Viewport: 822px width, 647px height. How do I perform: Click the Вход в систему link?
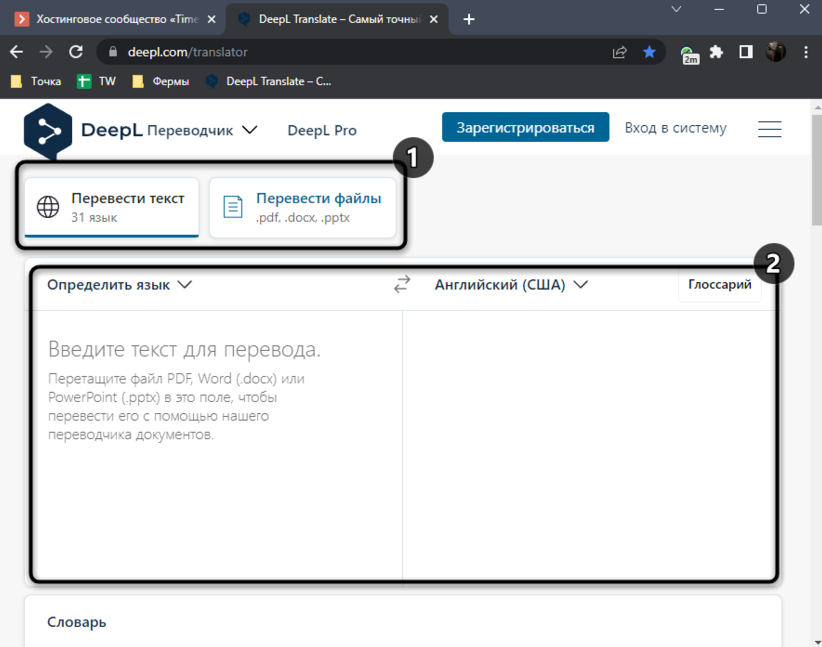point(675,128)
